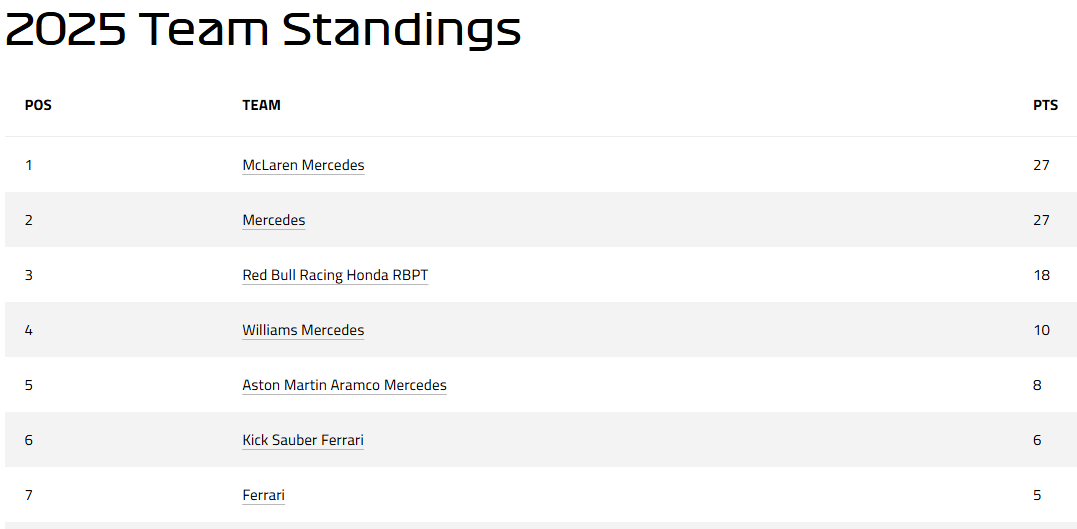The width and height of the screenshot is (1077, 529).
Task: Open the Williams Mercedes team link
Action: click(303, 330)
